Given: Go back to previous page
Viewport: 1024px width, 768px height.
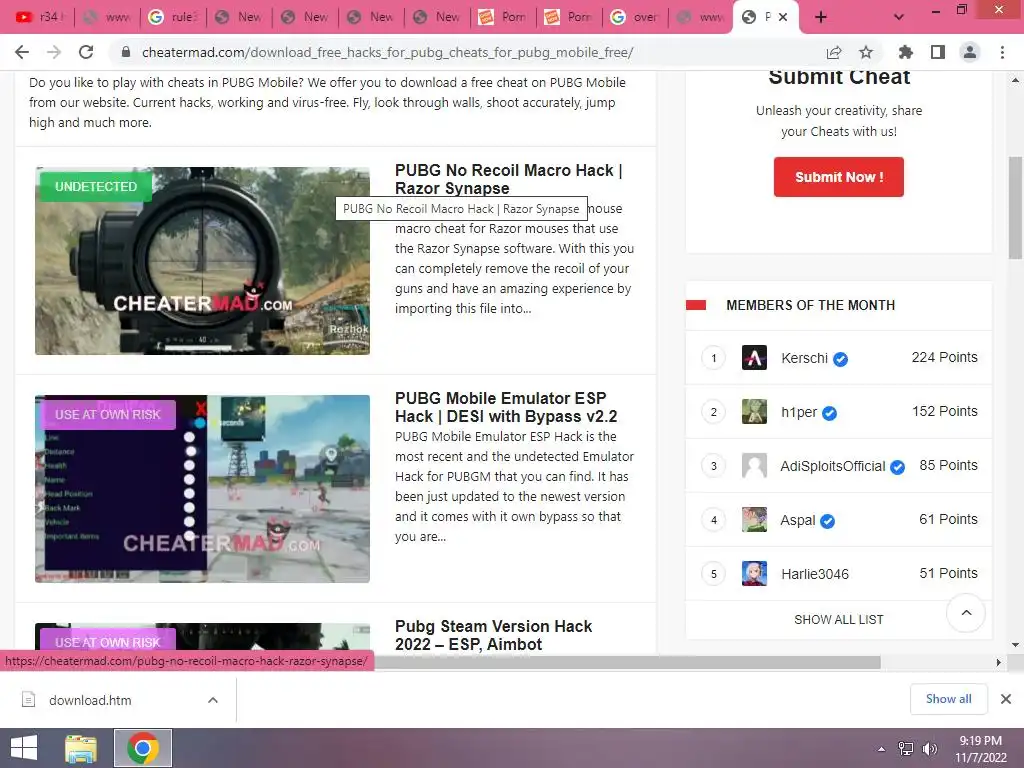Looking at the screenshot, I should tap(22, 52).
